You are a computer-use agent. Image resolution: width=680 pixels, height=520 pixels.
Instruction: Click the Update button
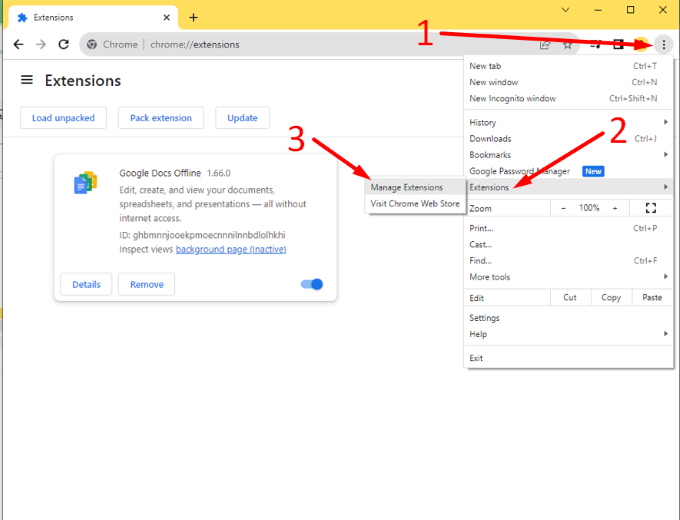point(242,118)
